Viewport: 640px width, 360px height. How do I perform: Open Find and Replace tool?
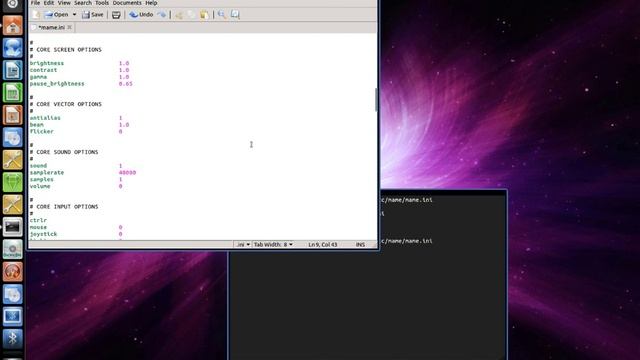click(235, 15)
